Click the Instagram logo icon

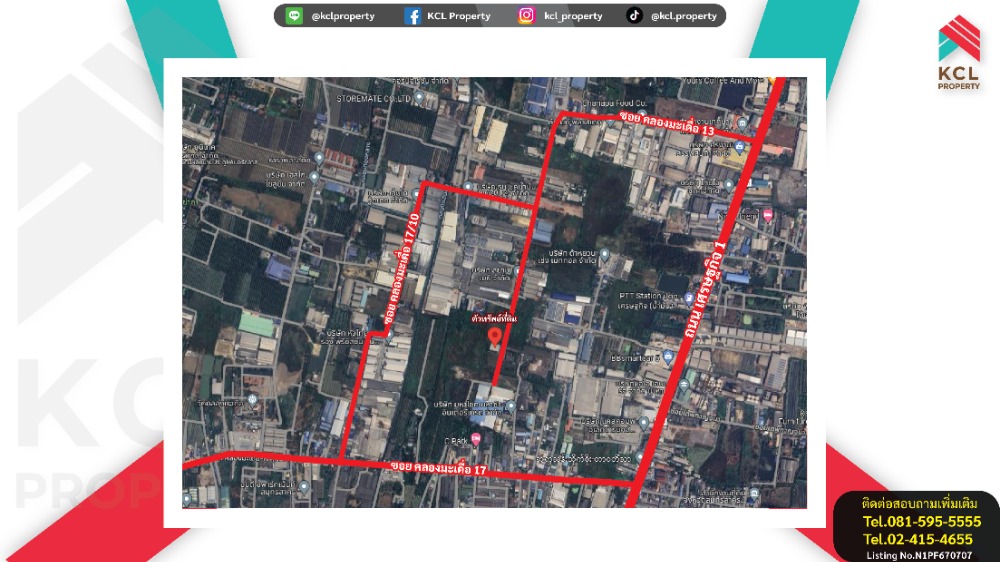point(527,16)
